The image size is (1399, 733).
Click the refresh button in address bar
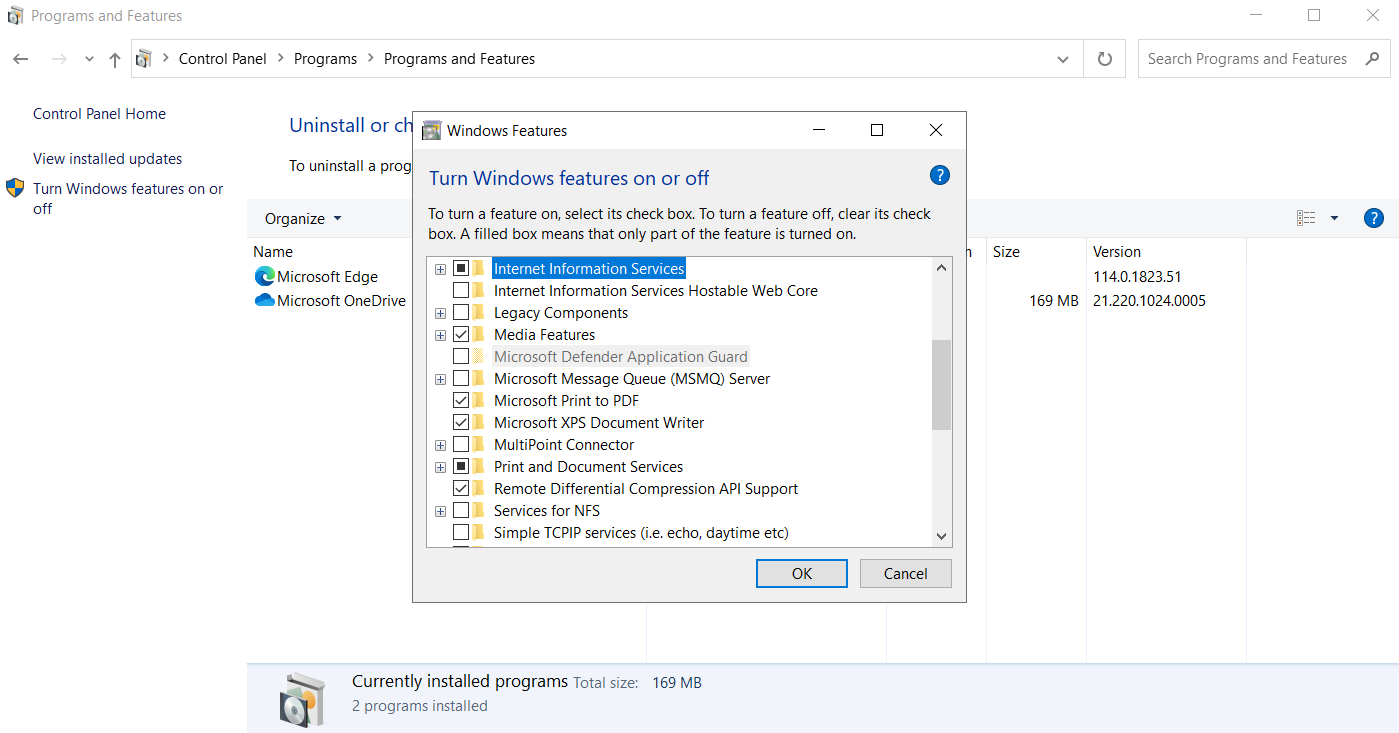(1104, 59)
